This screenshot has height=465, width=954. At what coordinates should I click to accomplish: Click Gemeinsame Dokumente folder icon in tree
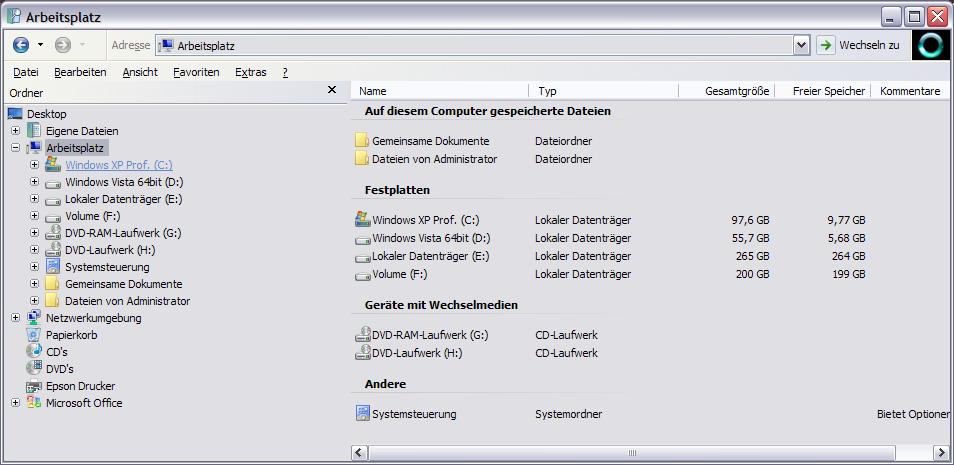53,284
